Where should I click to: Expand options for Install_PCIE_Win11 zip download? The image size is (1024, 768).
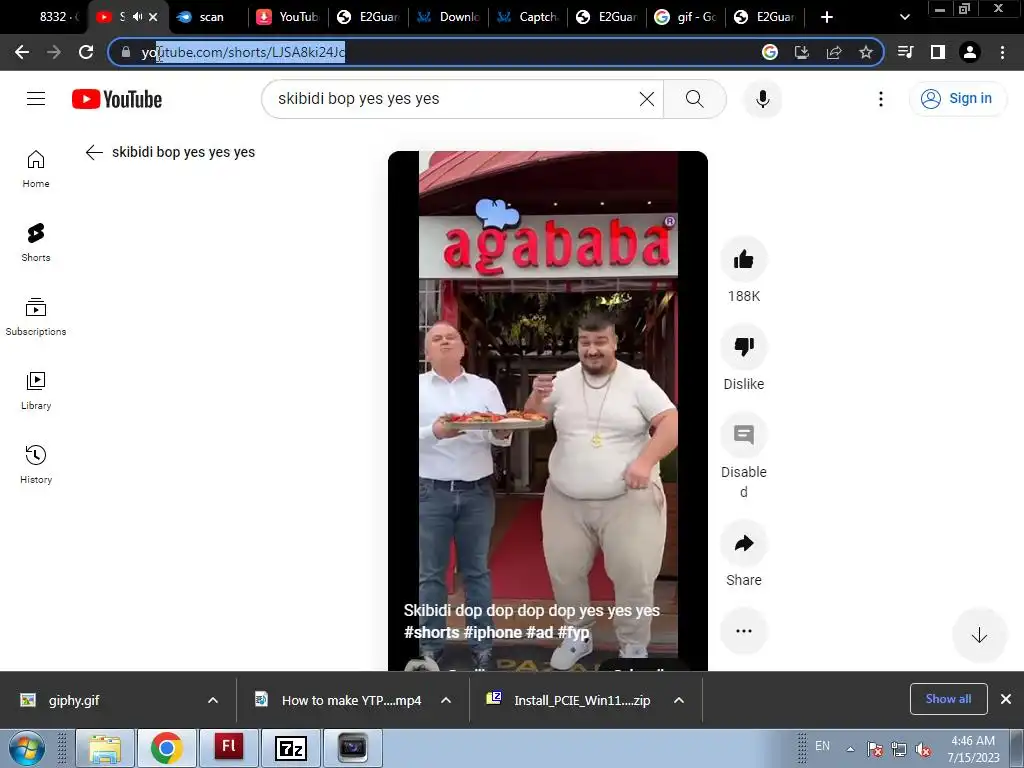679,700
